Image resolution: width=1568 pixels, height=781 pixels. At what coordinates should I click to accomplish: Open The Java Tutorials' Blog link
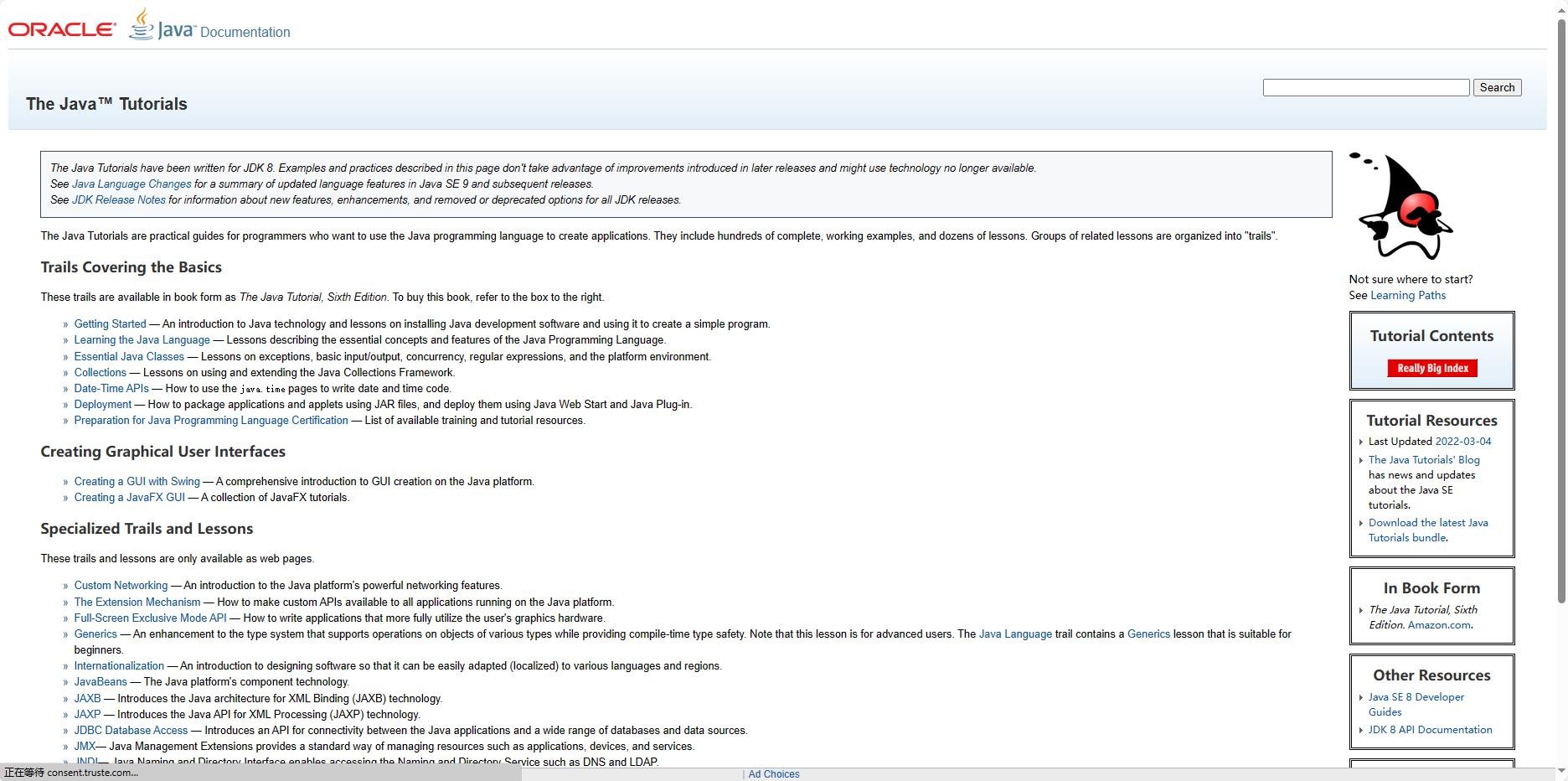coord(1423,460)
